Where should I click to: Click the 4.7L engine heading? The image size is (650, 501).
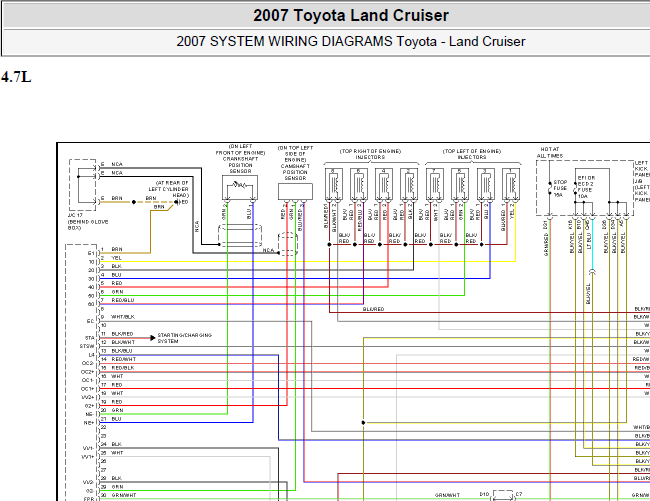click(x=16, y=77)
